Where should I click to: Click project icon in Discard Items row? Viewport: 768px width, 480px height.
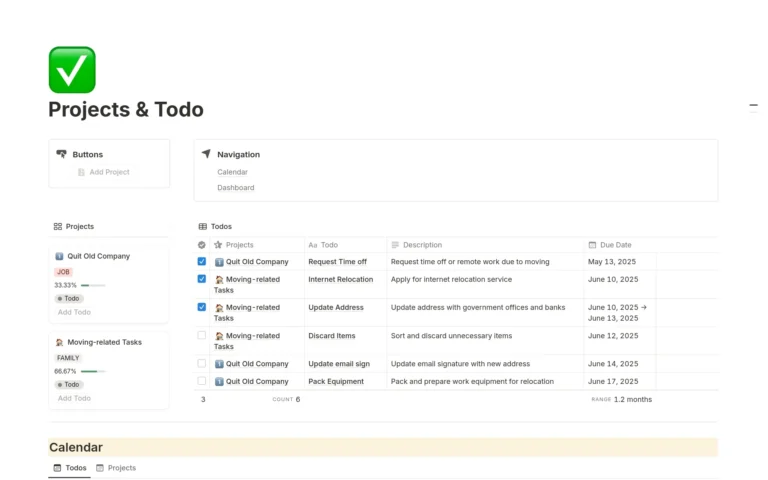coord(219,336)
